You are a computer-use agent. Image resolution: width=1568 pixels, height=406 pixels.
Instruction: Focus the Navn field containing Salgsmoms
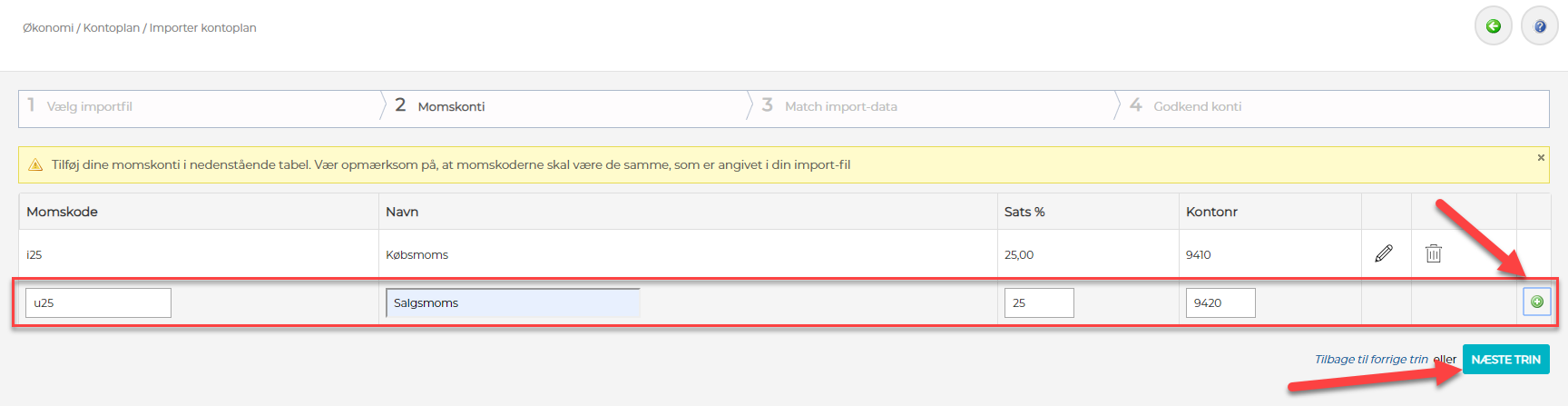(513, 302)
